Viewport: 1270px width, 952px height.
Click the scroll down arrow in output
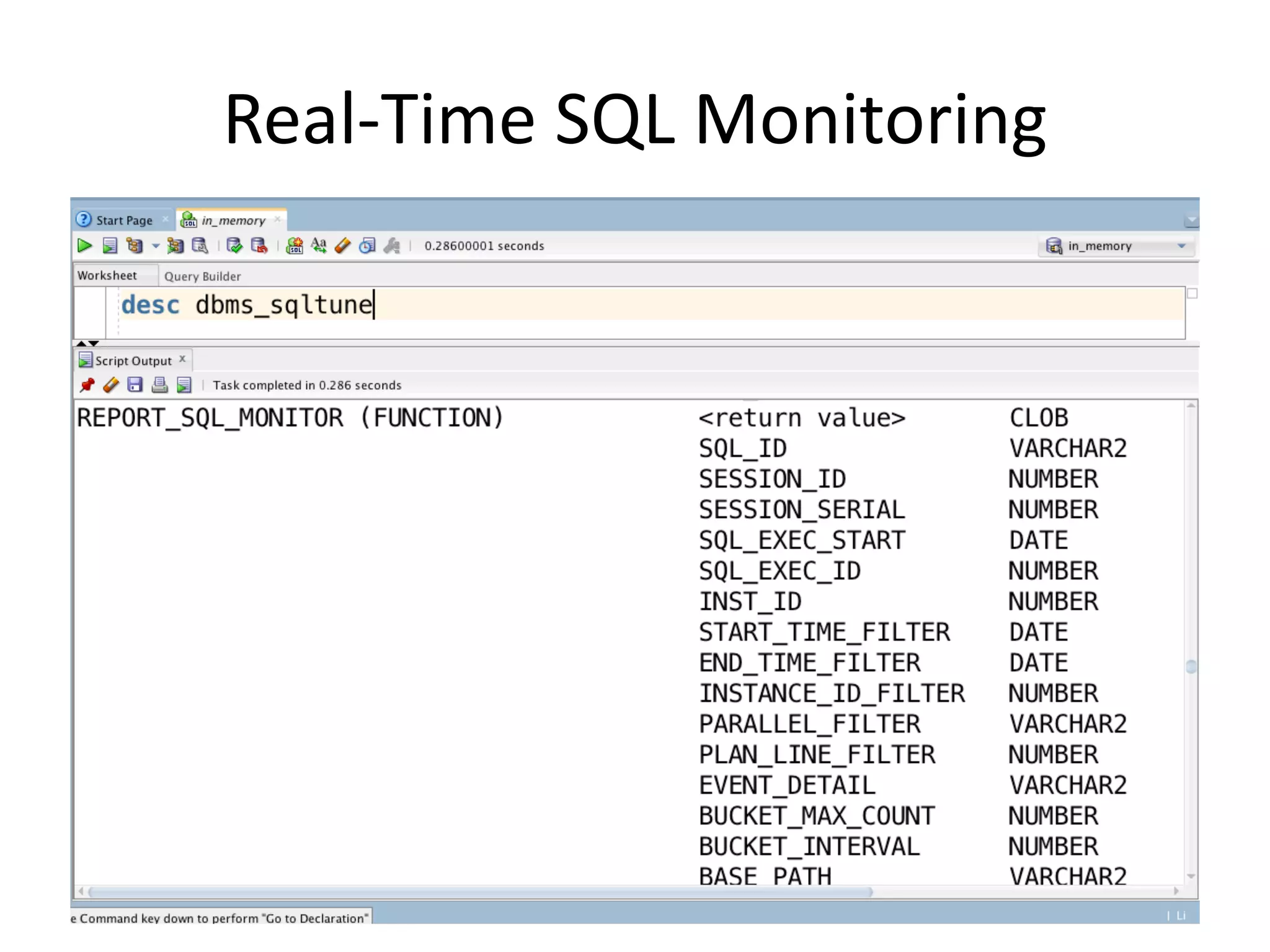tap(1191, 876)
